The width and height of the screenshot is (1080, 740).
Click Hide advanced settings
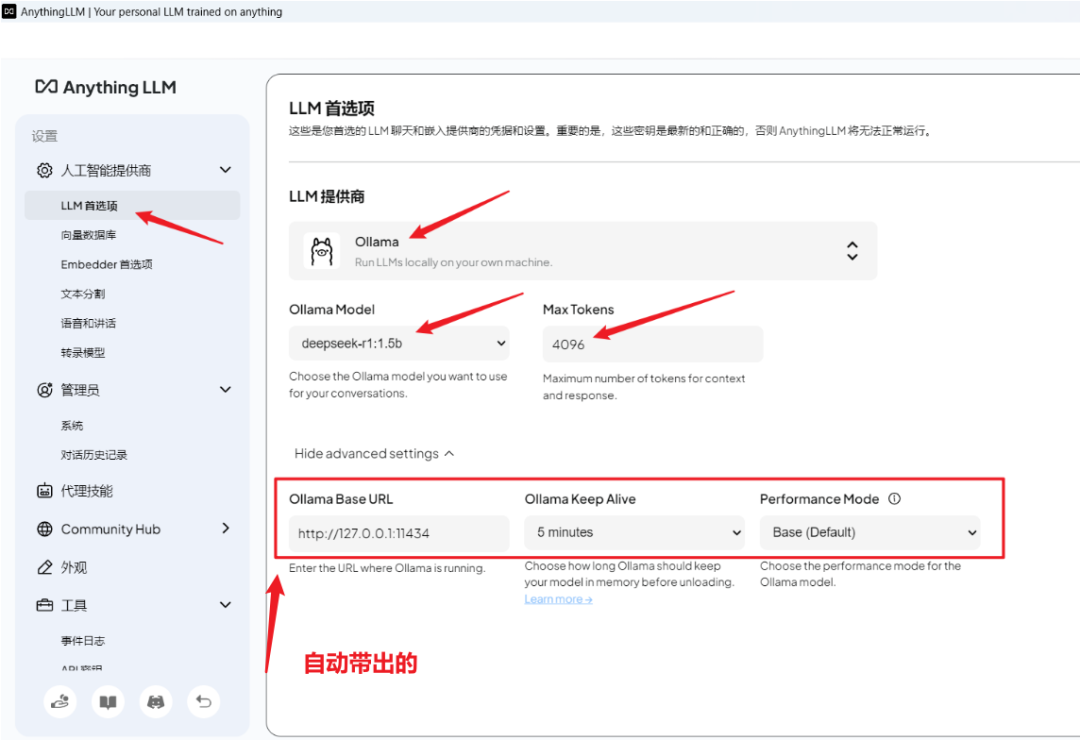coord(374,452)
